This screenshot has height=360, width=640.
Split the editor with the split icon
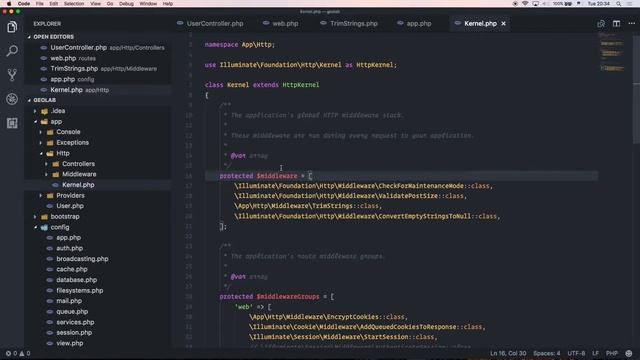[616, 24]
